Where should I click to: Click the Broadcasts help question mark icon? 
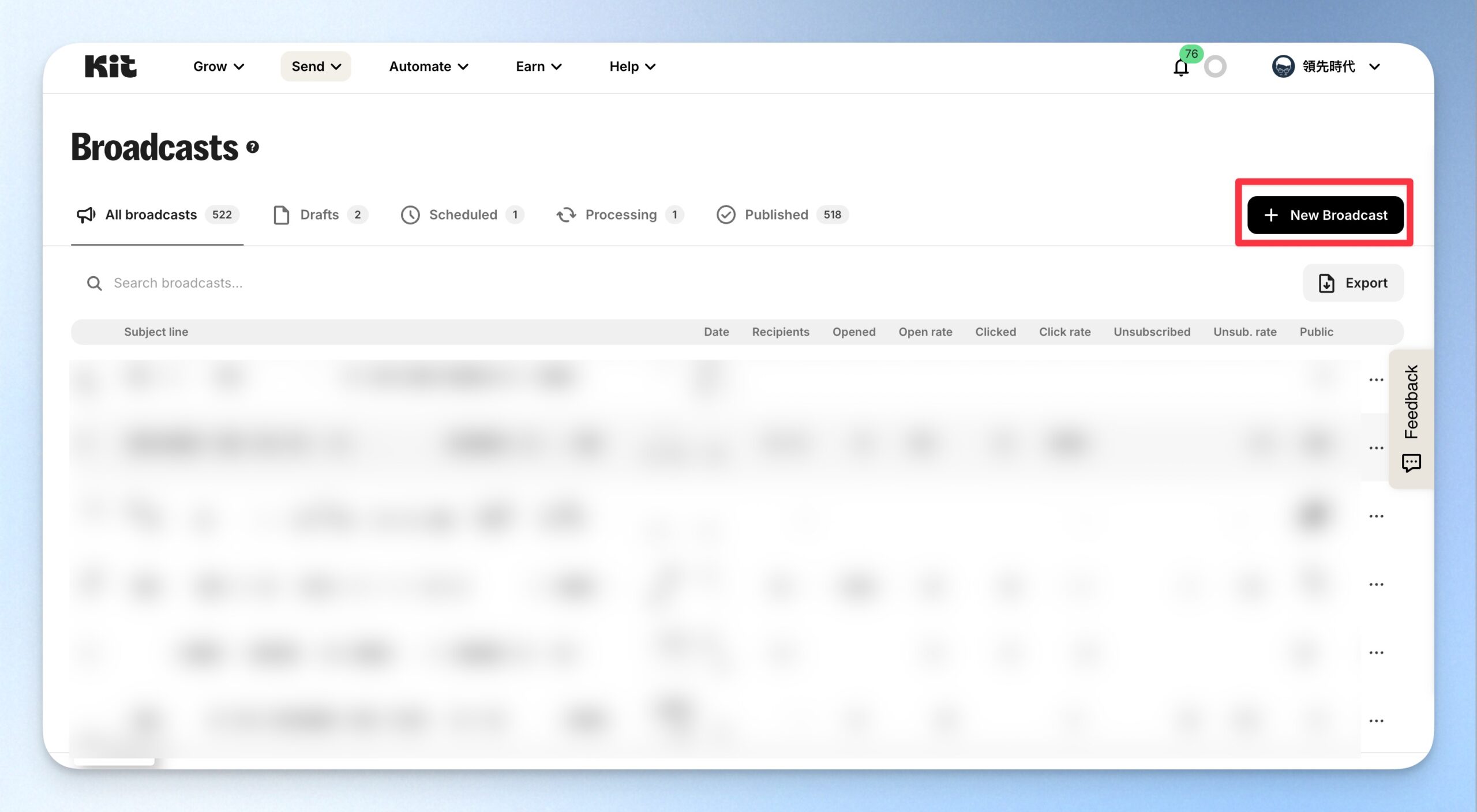coord(252,147)
